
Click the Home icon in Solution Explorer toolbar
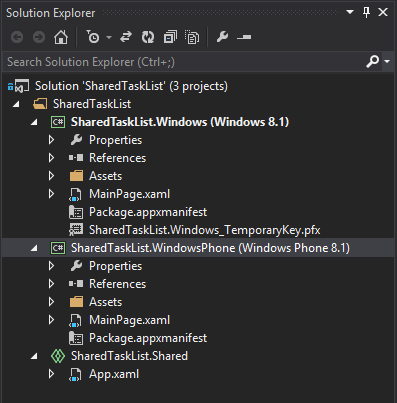pos(61,37)
